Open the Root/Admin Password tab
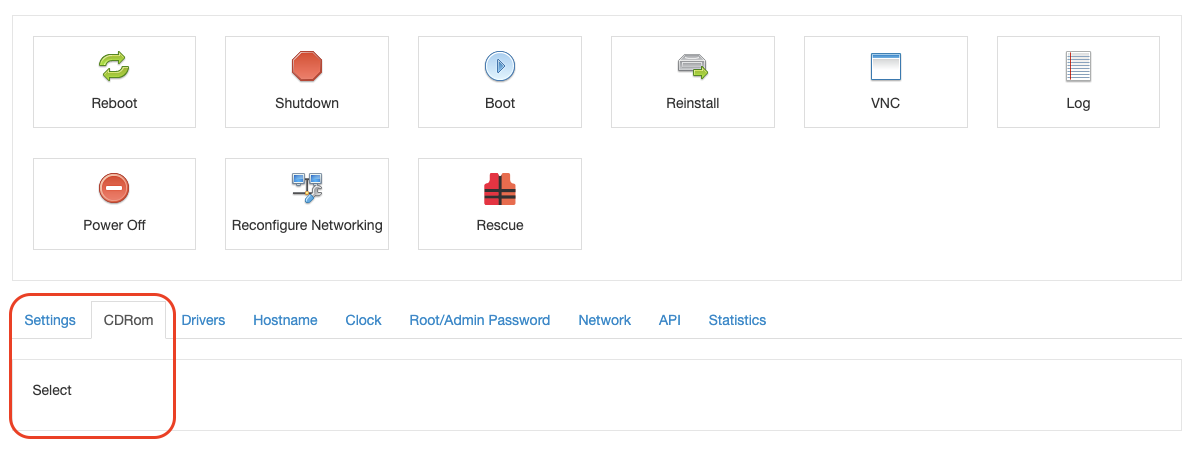The height and width of the screenshot is (449, 1198). [479, 320]
